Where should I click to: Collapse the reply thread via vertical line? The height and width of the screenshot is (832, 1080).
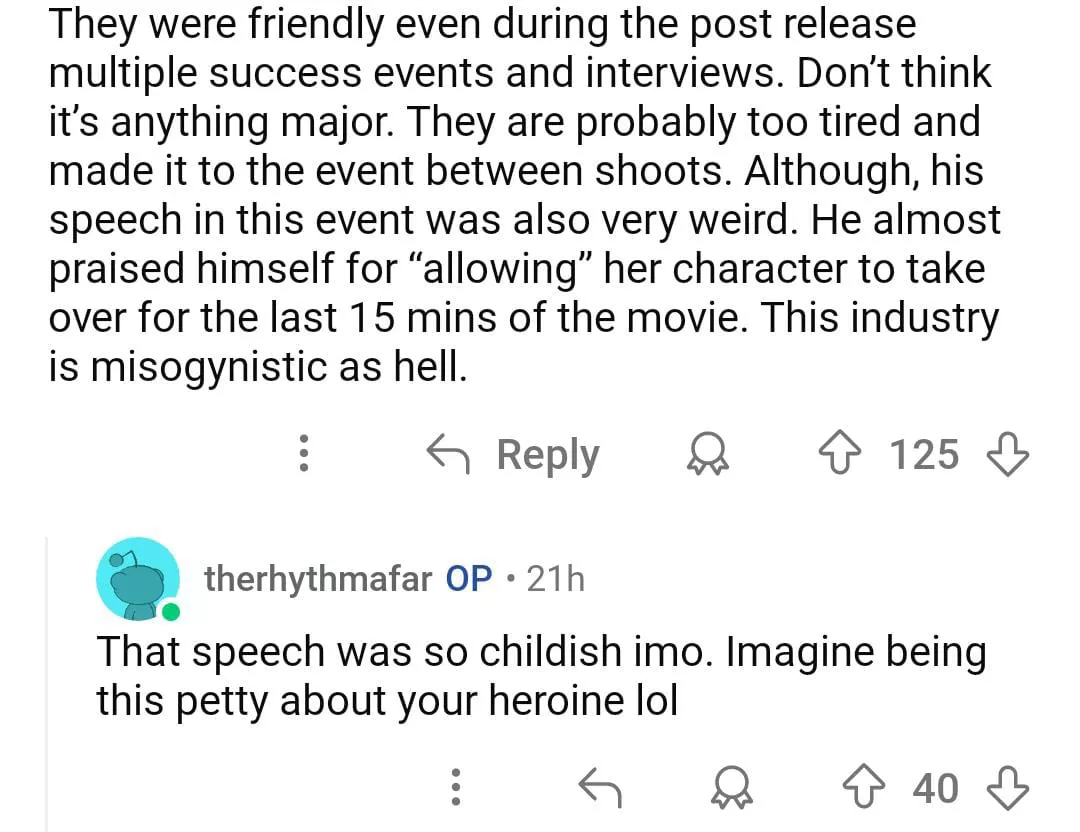49,680
